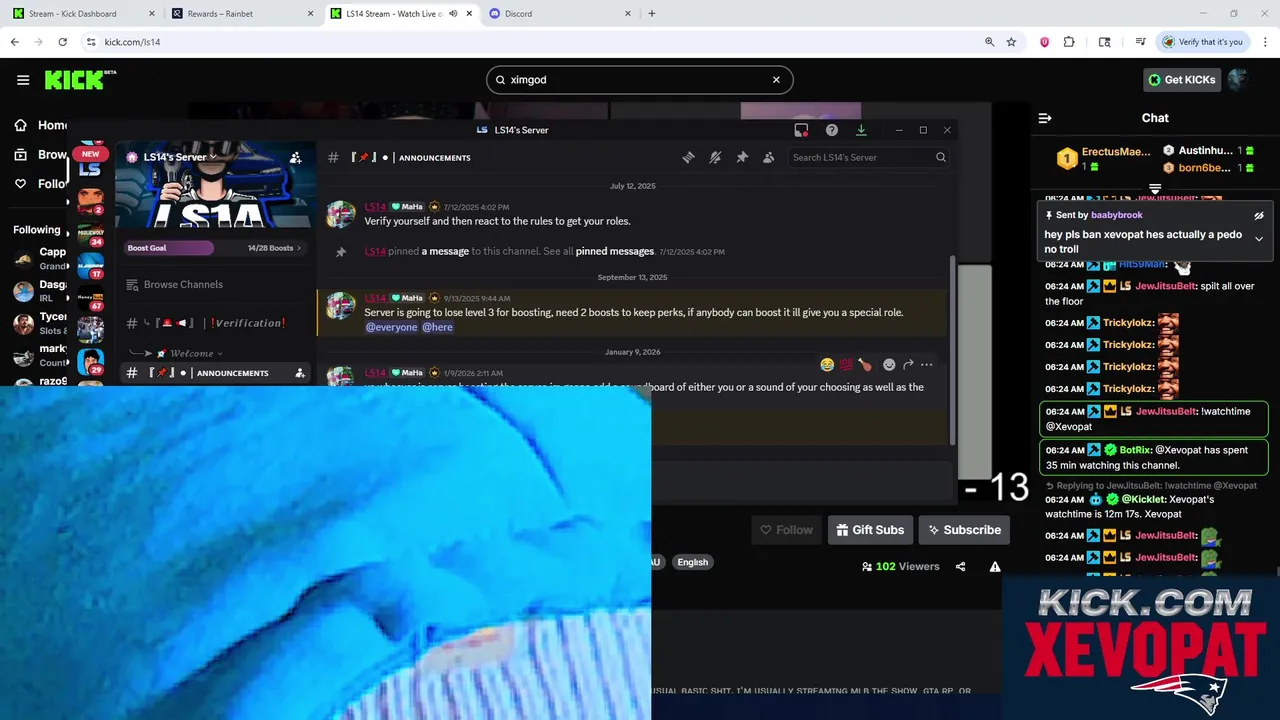The image size is (1280, 720).
Task: Click the Get KICKs button
Action: pos(1182,80)
